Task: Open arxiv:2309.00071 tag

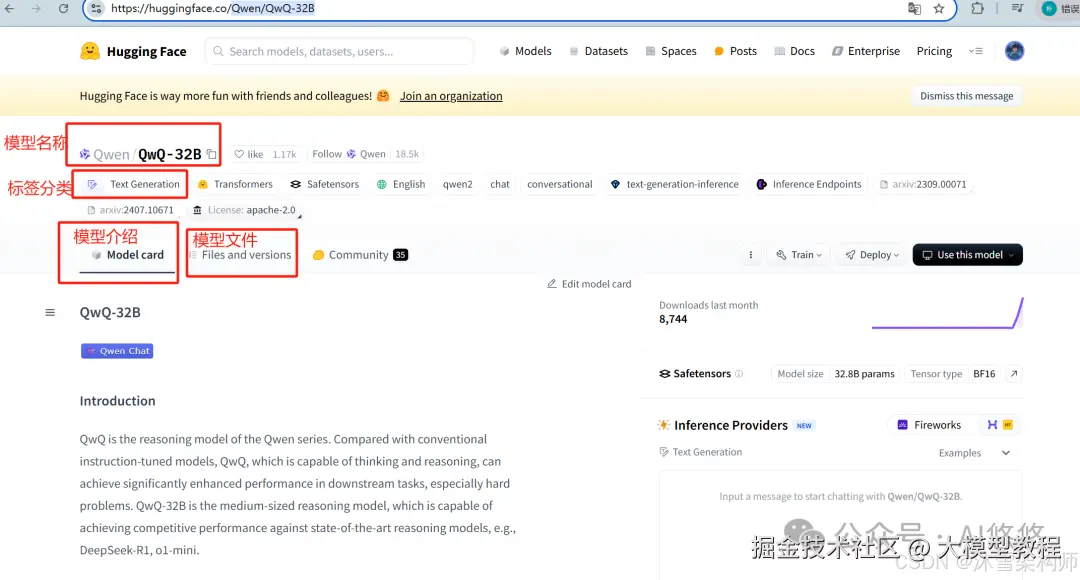Action: [x=923, y=184]
